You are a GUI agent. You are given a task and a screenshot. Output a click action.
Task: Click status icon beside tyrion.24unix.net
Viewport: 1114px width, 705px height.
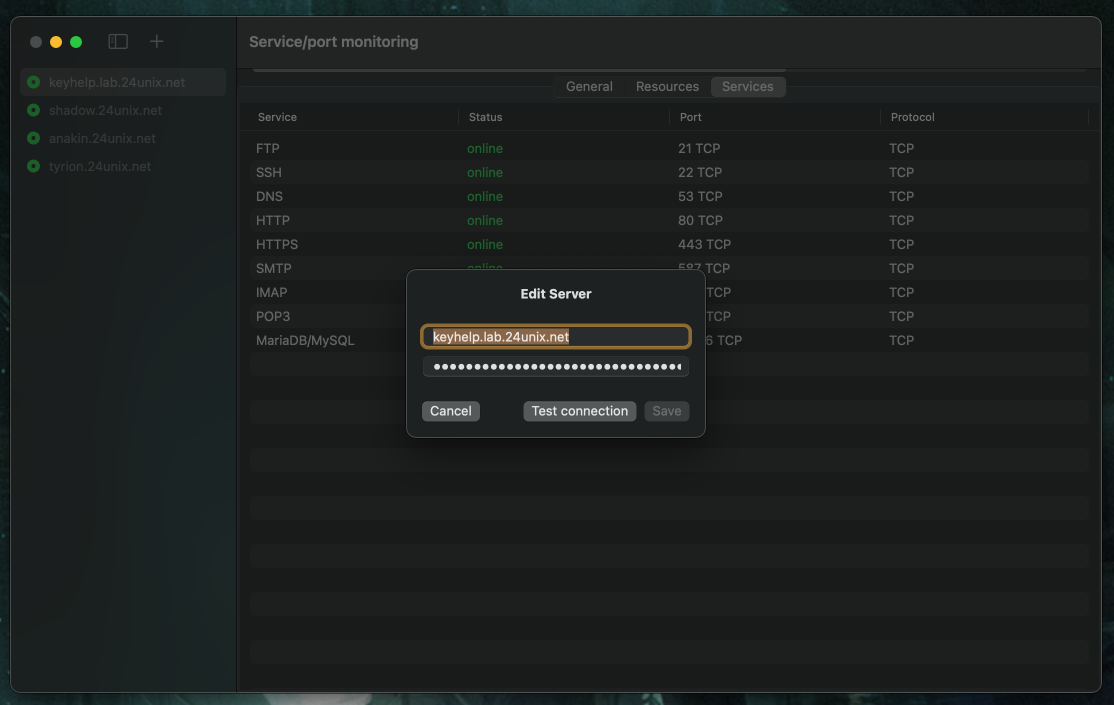[33, 166]
